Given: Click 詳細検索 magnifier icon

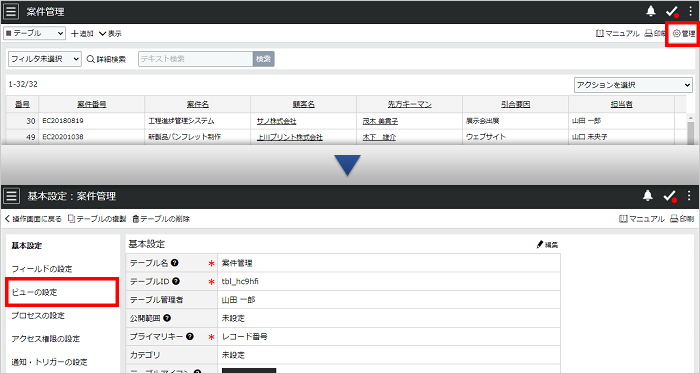Looking at the screenshot, I should [91, 59].
